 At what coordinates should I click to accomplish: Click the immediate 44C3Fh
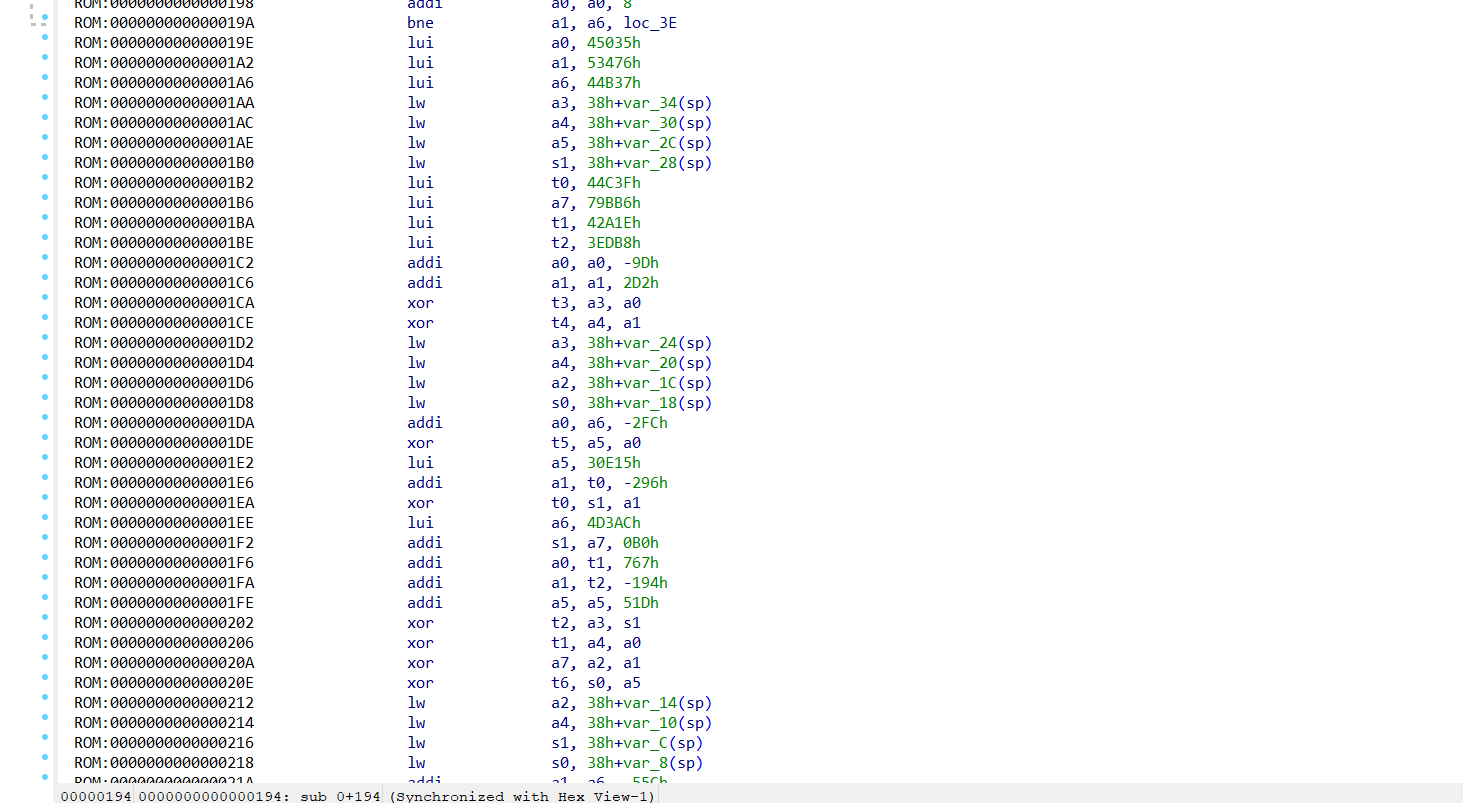[614, 183]
